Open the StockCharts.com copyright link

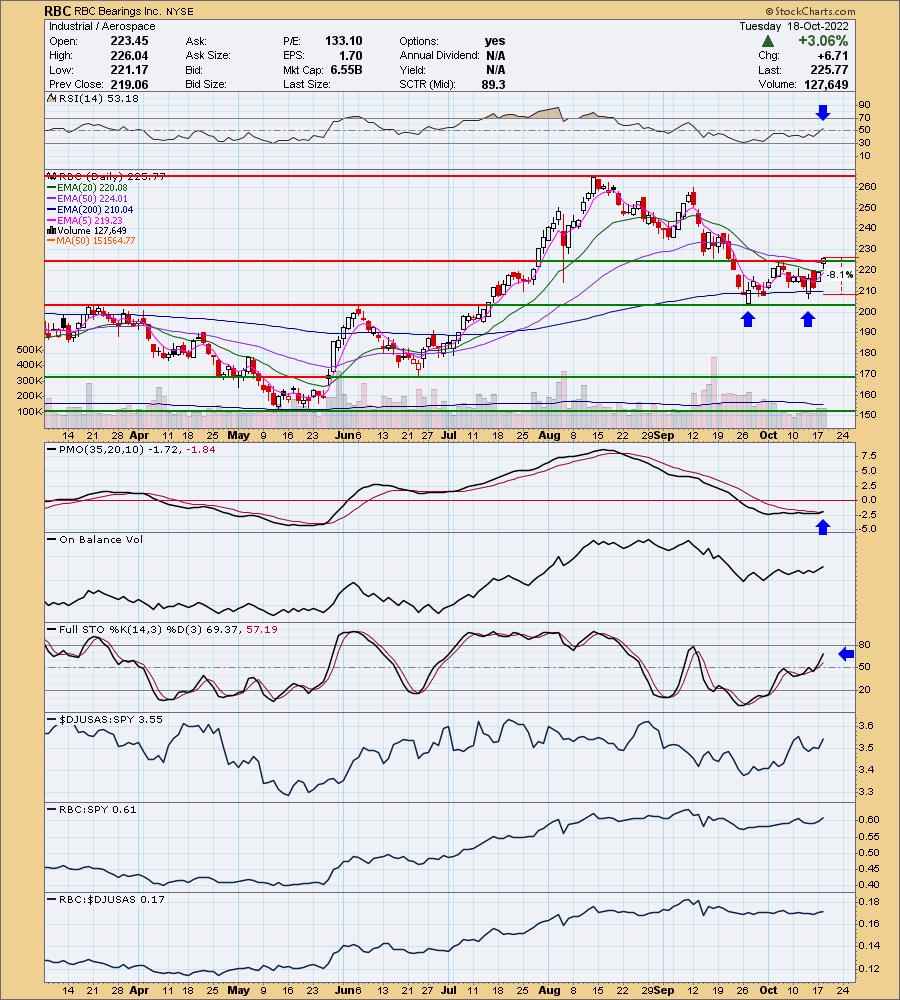coord(810,11)
